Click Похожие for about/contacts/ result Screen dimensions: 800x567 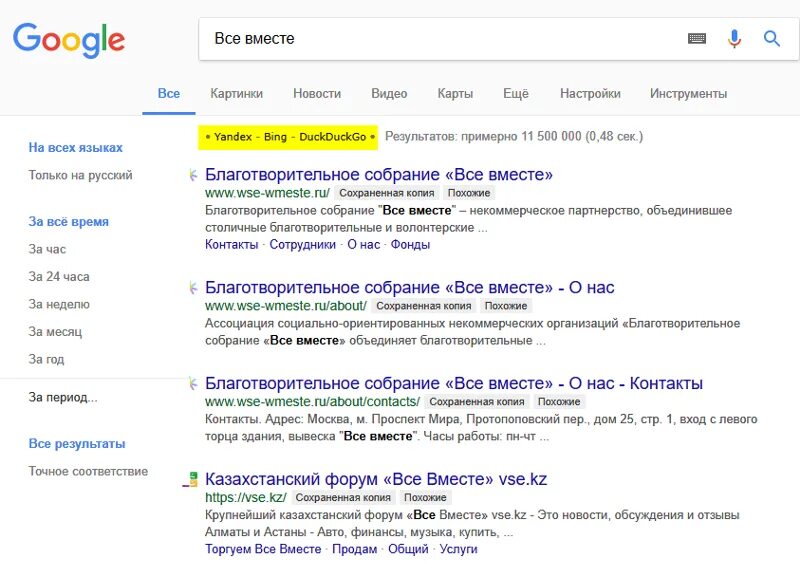click(x=559, y=402)
